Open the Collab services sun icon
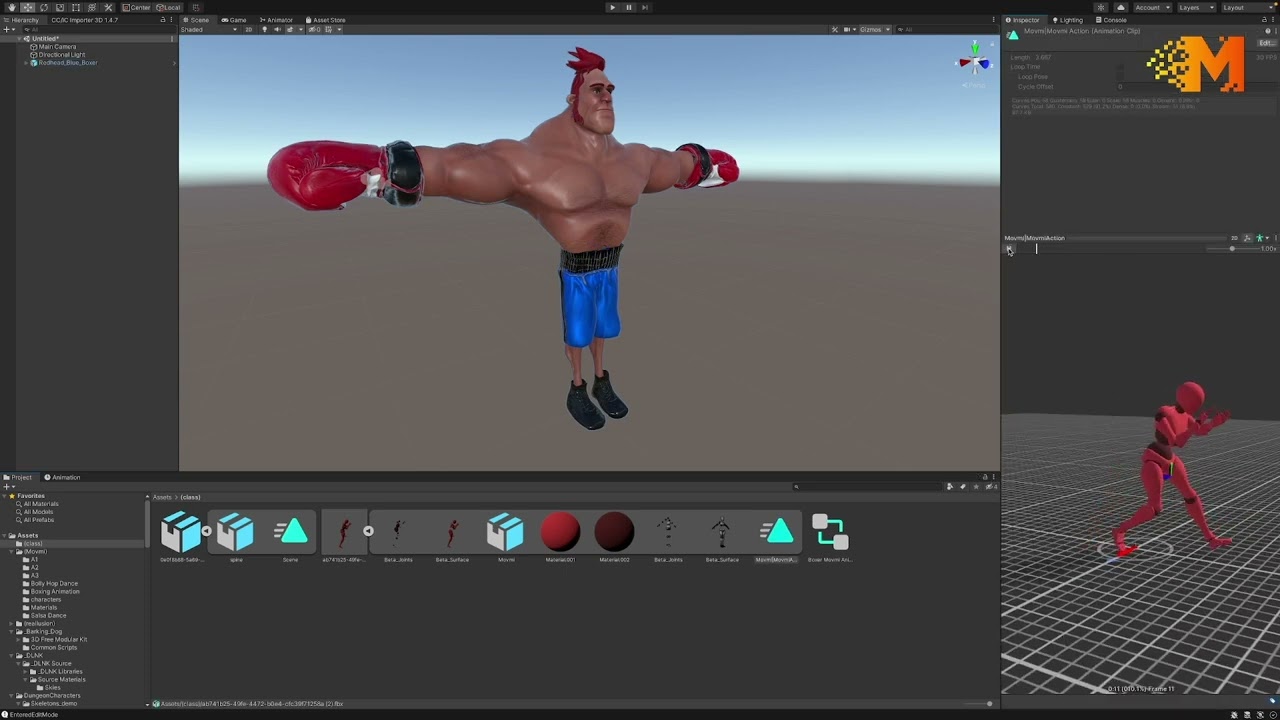Viewport: 1280px width, 720px height. [1101, 7]
